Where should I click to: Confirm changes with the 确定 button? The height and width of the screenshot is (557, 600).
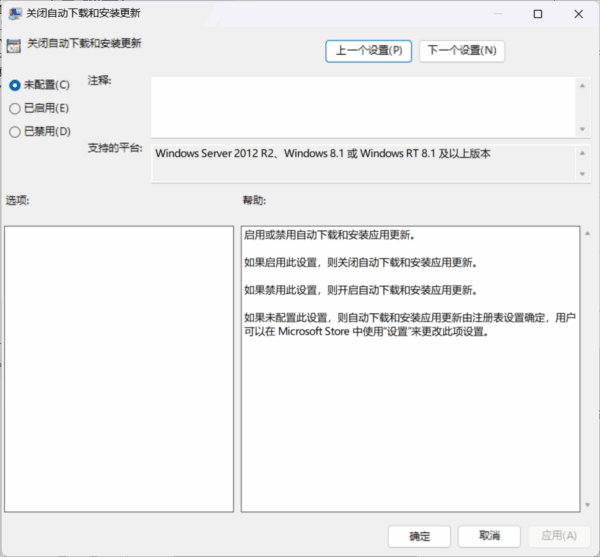(x=422, y=536)
